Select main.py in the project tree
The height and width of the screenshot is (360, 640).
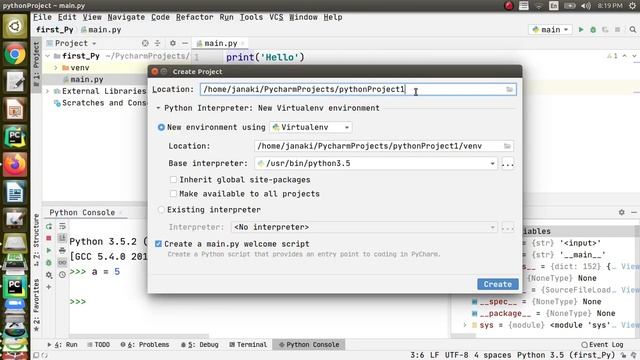coord(87,80)
